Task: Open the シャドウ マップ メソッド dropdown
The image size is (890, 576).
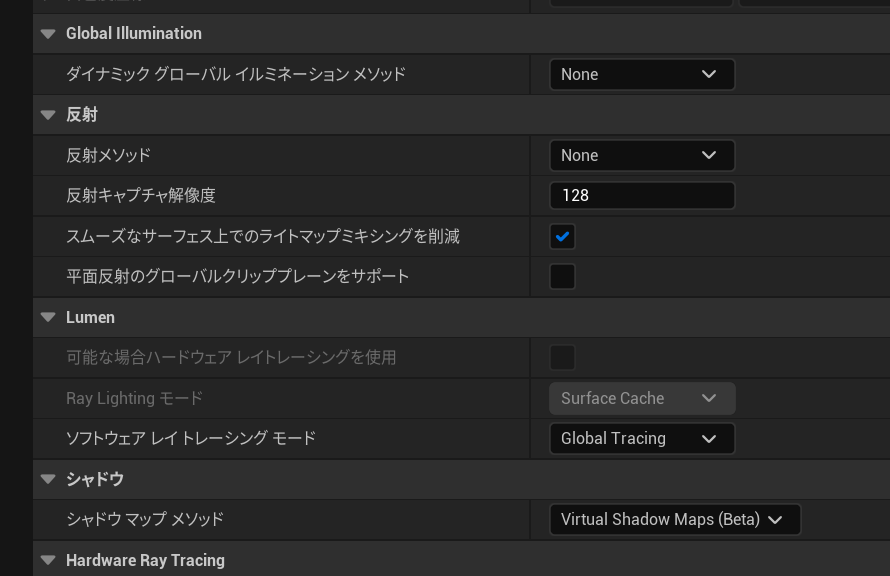Action: (675, 520)
